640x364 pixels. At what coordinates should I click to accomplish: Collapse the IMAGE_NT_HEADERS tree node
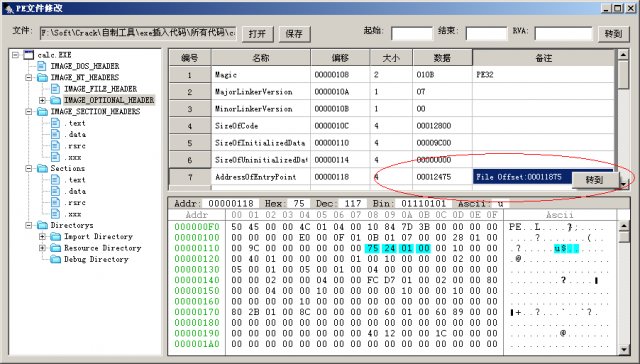(29, 78)
